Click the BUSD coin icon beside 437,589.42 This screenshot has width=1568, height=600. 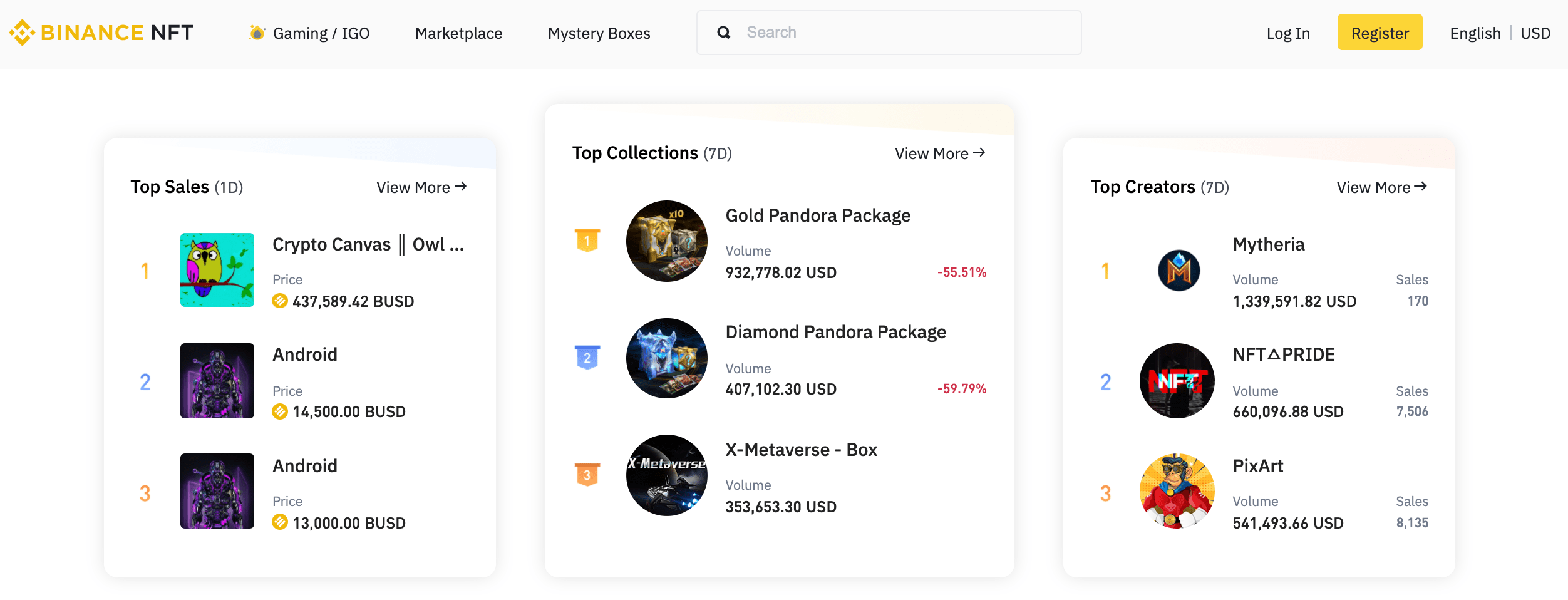[x=280, y=301]
